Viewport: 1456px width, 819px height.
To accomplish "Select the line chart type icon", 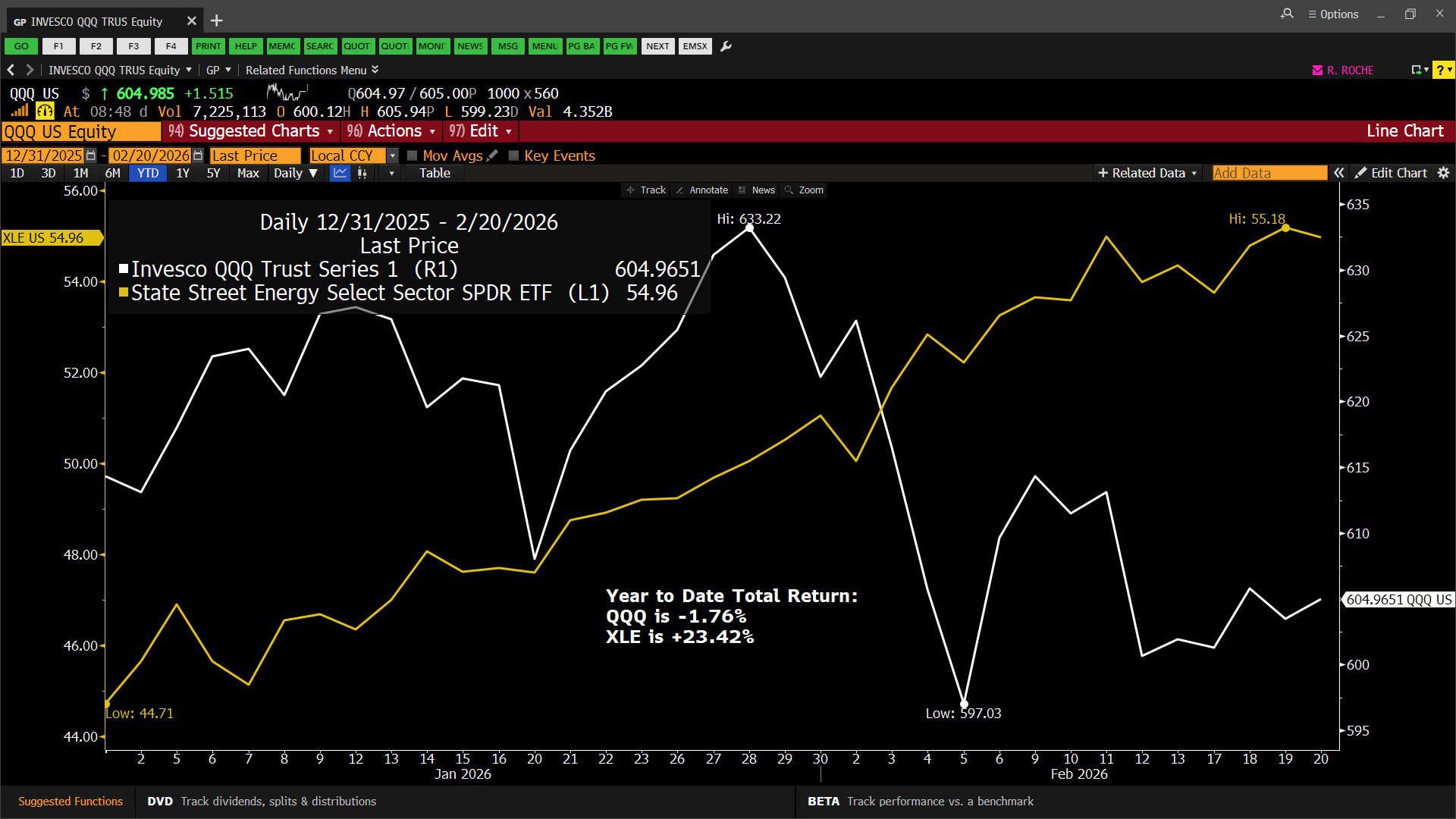I will (x=340, y=173).
